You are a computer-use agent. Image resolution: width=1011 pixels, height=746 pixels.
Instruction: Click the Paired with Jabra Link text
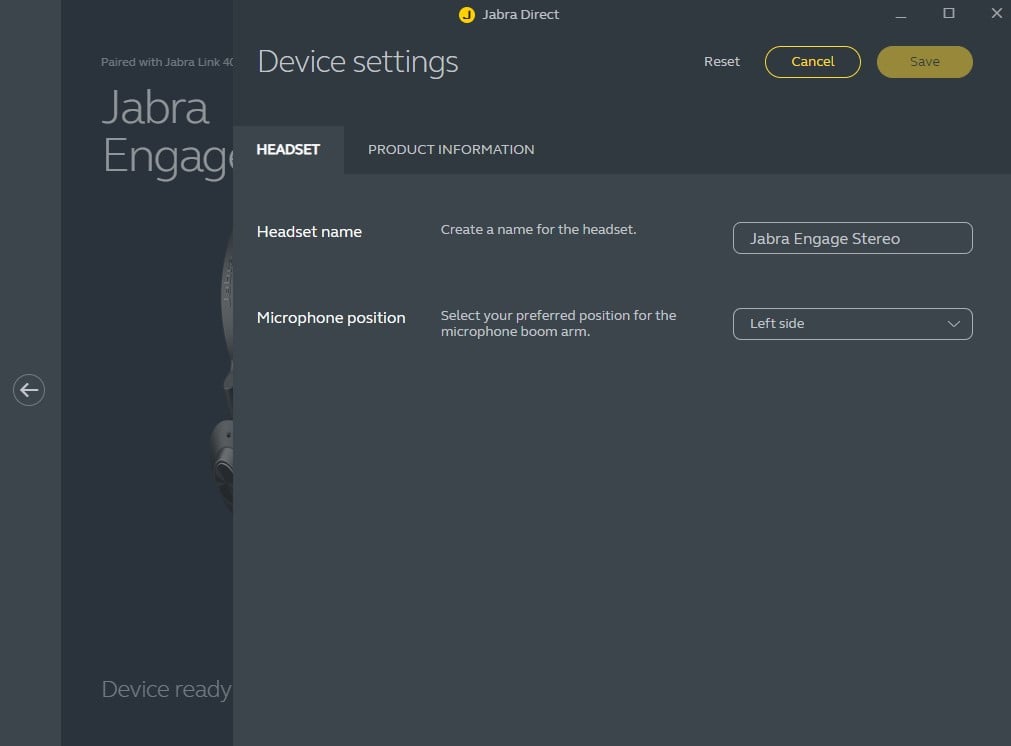[x=166, y=62]
